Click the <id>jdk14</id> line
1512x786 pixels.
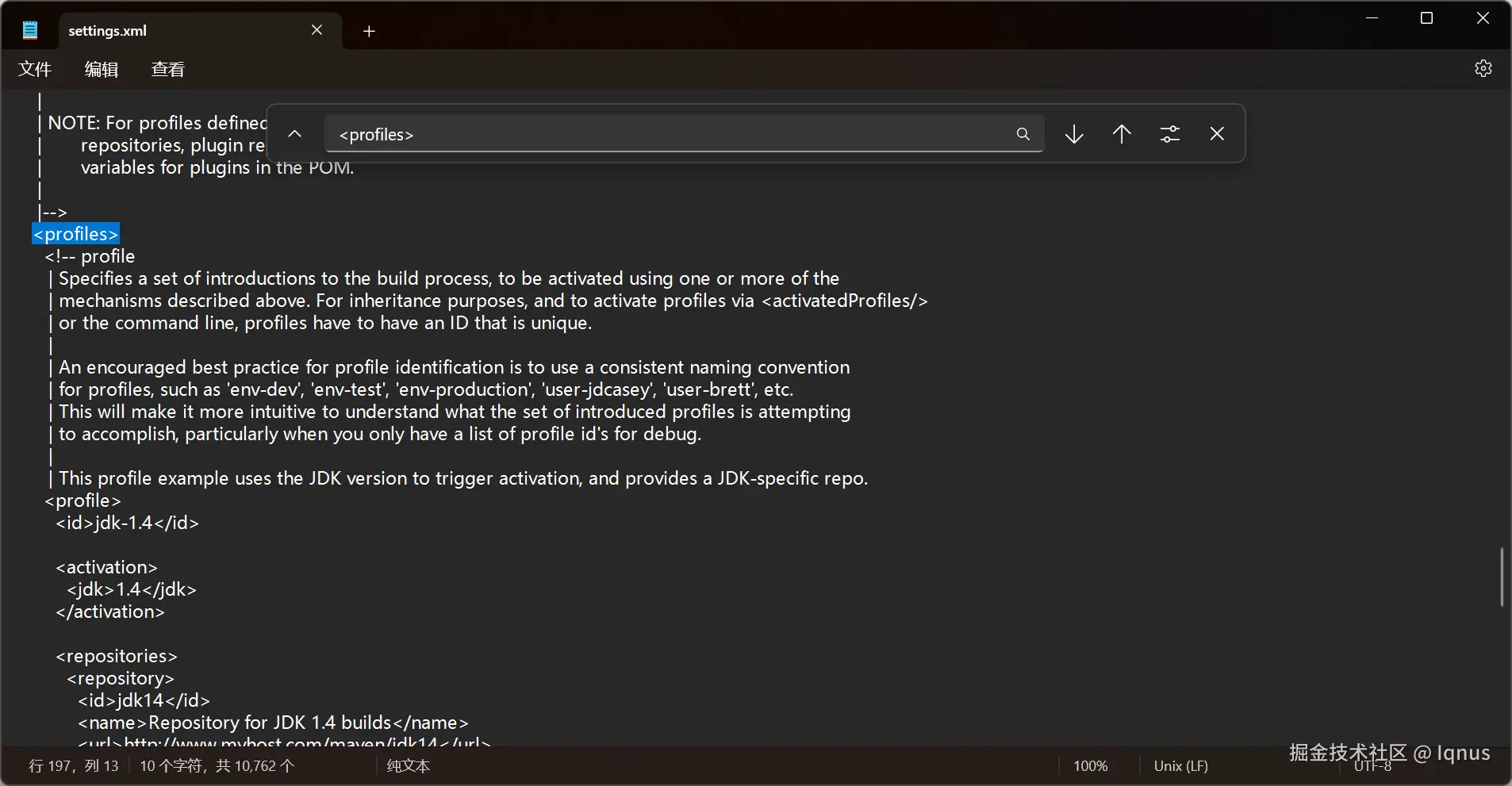144,700
